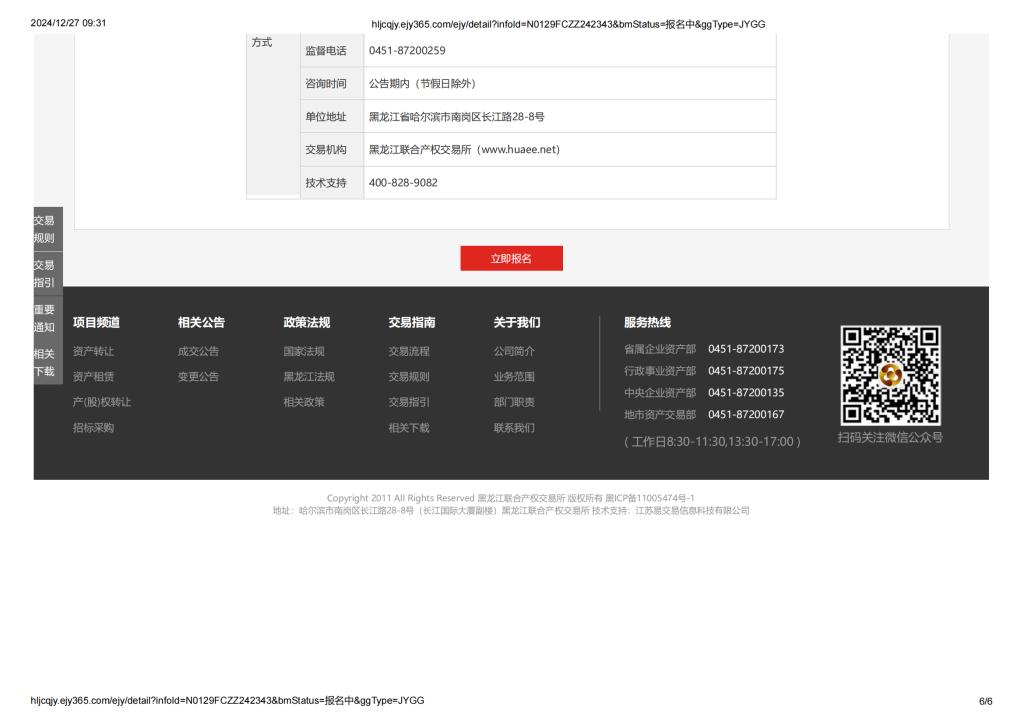Open 联系我们 footer link
1024x723 pixels.
(514, 428)
